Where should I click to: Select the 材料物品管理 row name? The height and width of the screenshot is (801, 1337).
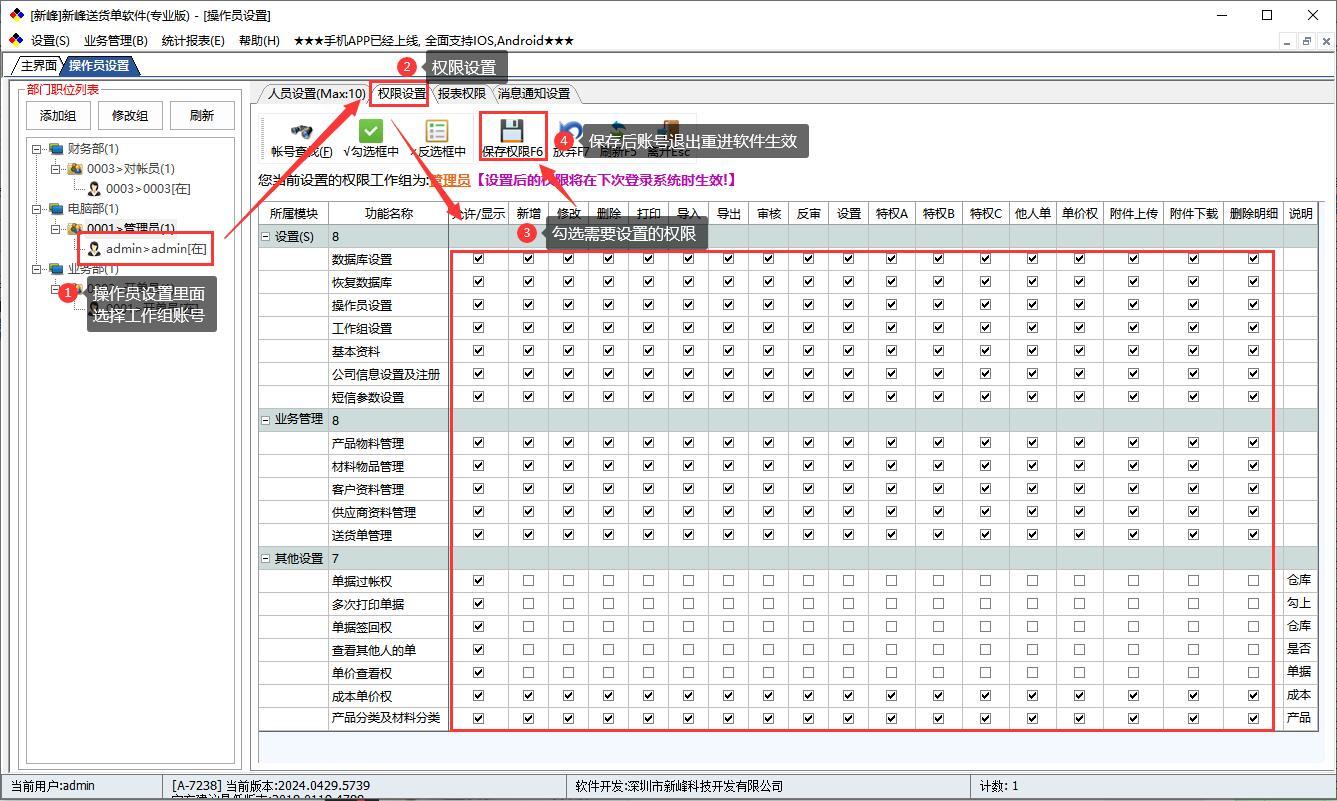[x=368, y=466]
